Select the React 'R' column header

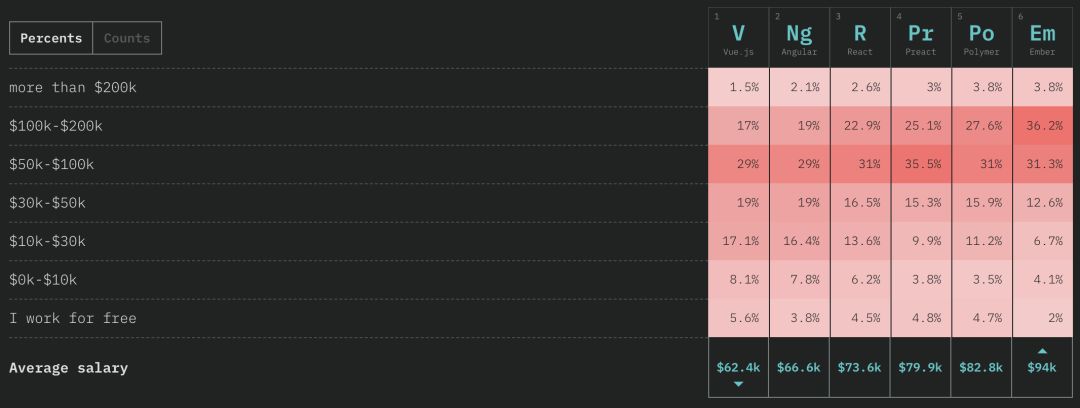coord(860,36)
